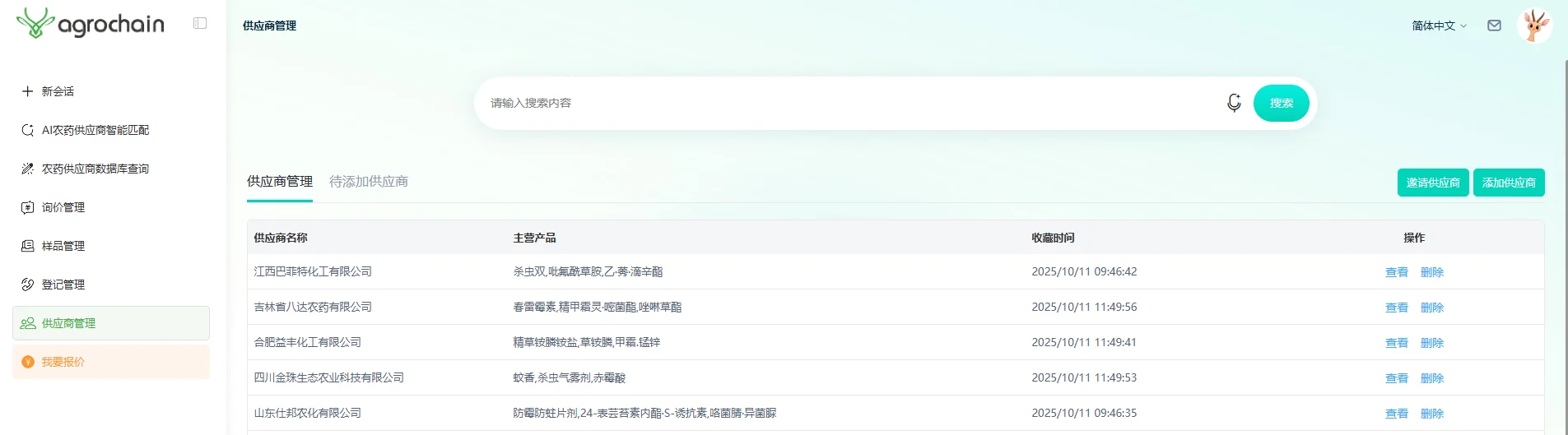
Task: Click the agrochain logo
Action: pyautogui.click(x=91, y=23)
